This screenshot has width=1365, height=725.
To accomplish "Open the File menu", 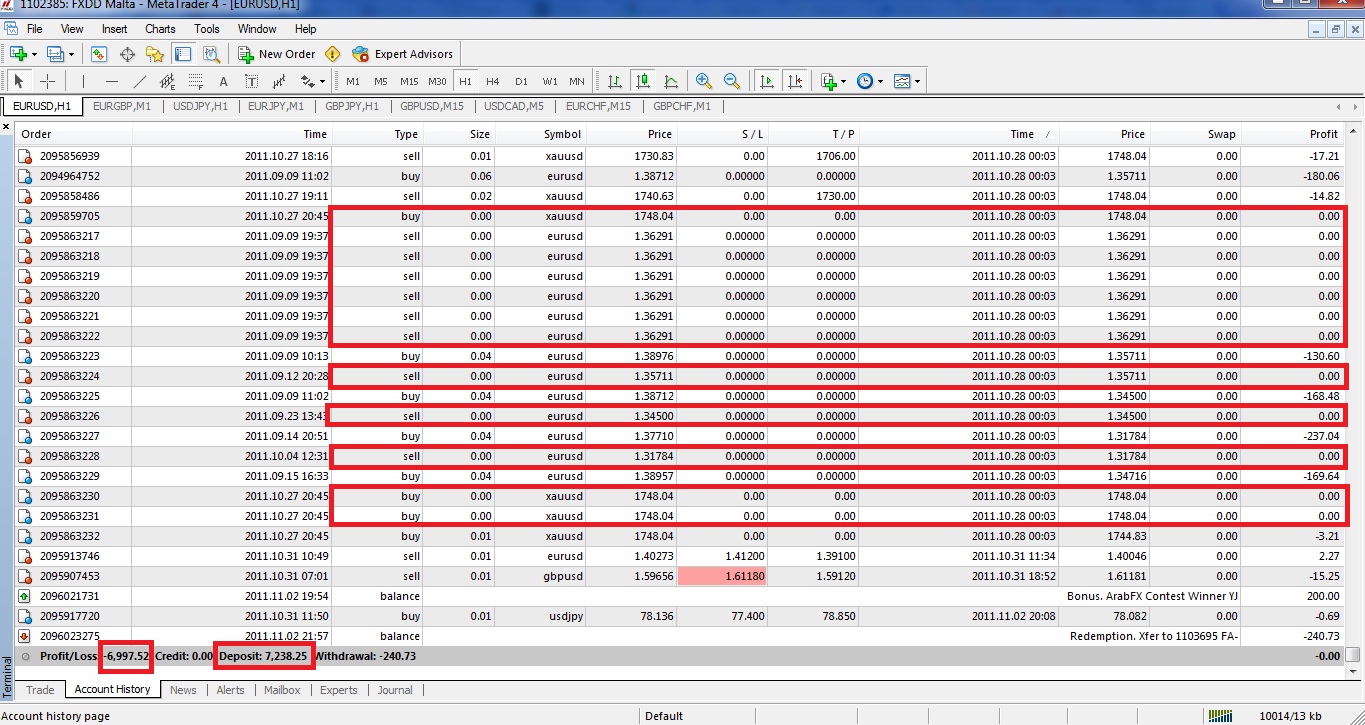I will (x=34, y=29).
